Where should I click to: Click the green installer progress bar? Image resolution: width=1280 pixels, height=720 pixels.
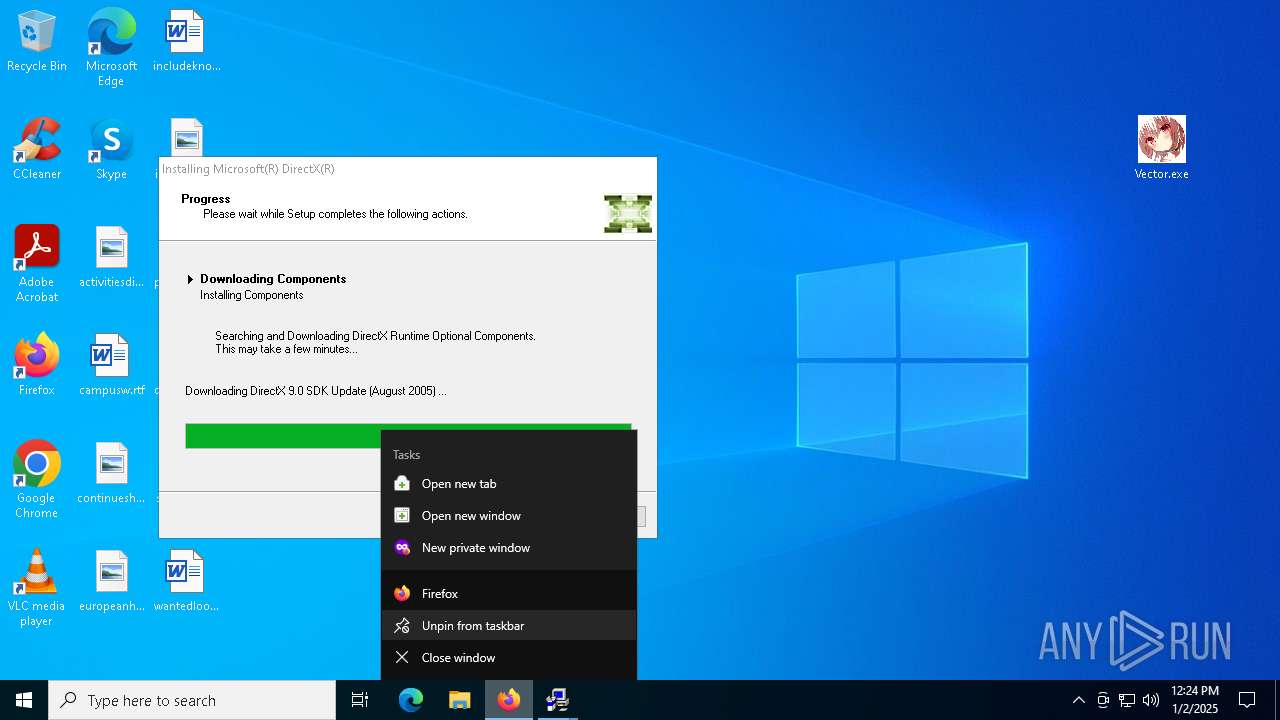[x=283, y=436]
